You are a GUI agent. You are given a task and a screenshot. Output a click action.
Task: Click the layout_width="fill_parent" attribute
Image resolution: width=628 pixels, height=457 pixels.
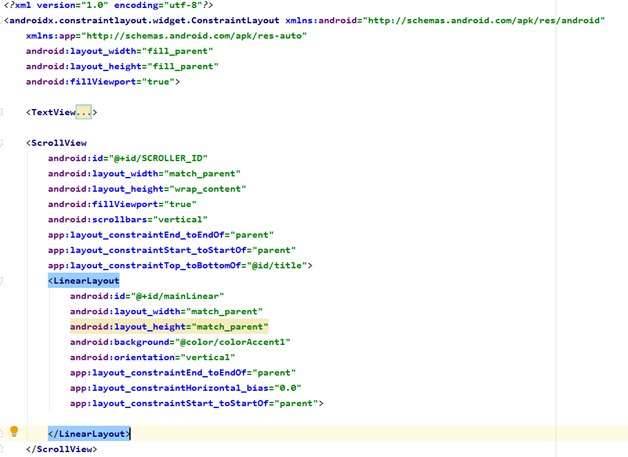[119, 51]
